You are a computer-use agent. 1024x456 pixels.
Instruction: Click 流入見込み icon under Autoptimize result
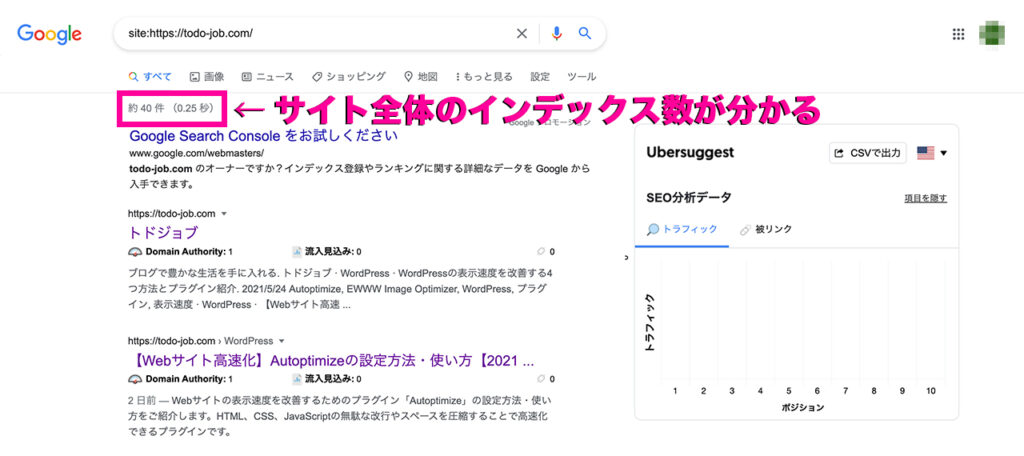pos(297,379)
